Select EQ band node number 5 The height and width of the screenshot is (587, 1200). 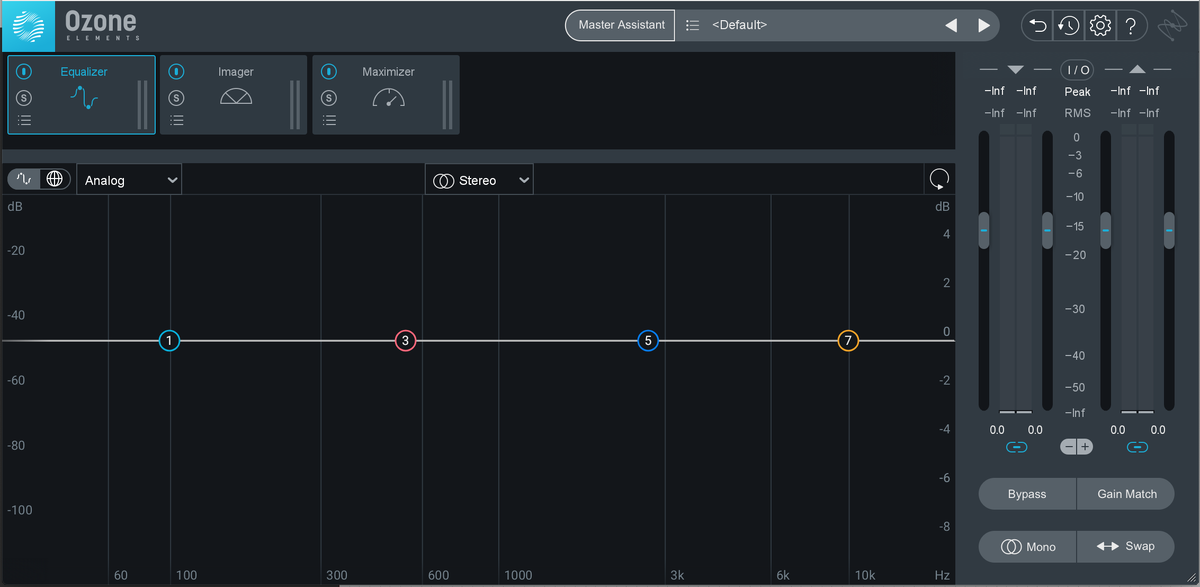click(648, 341)
